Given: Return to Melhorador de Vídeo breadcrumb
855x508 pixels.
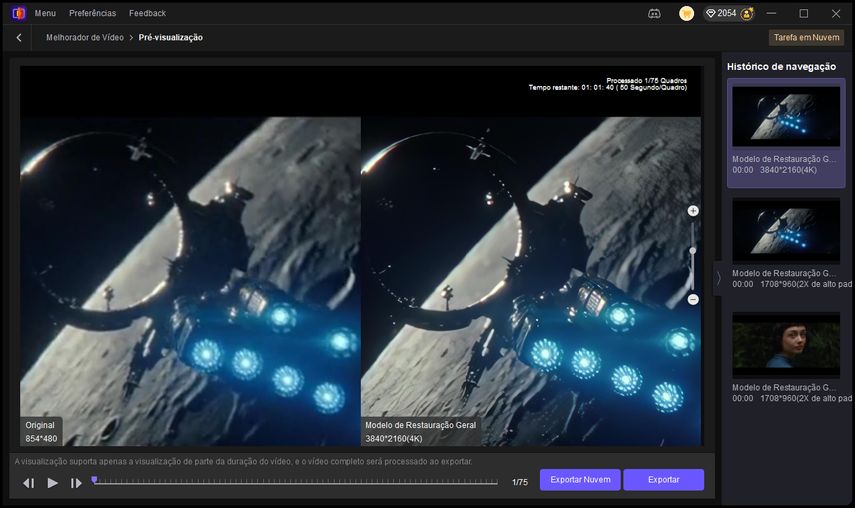Looking at the screenshot, I should (x=85, y=38).
